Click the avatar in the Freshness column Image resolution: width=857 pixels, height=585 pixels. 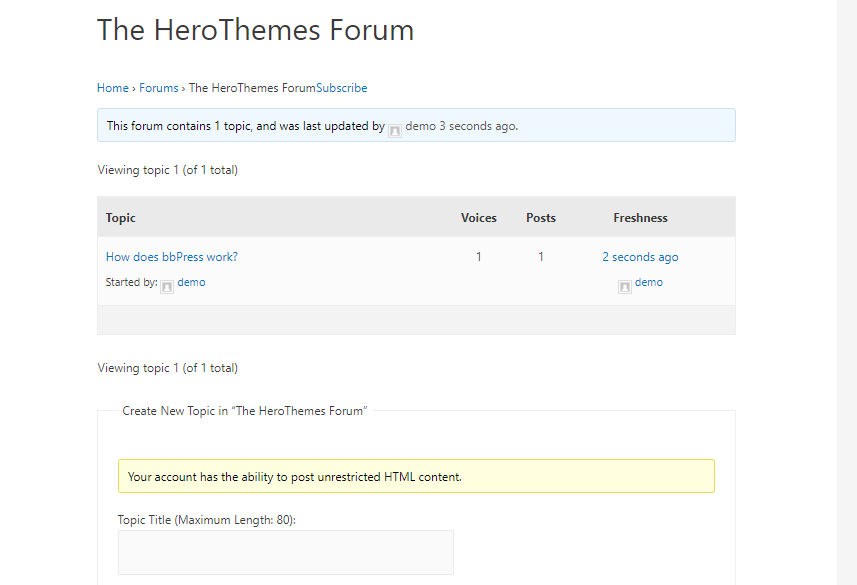(x=625, y=285)
